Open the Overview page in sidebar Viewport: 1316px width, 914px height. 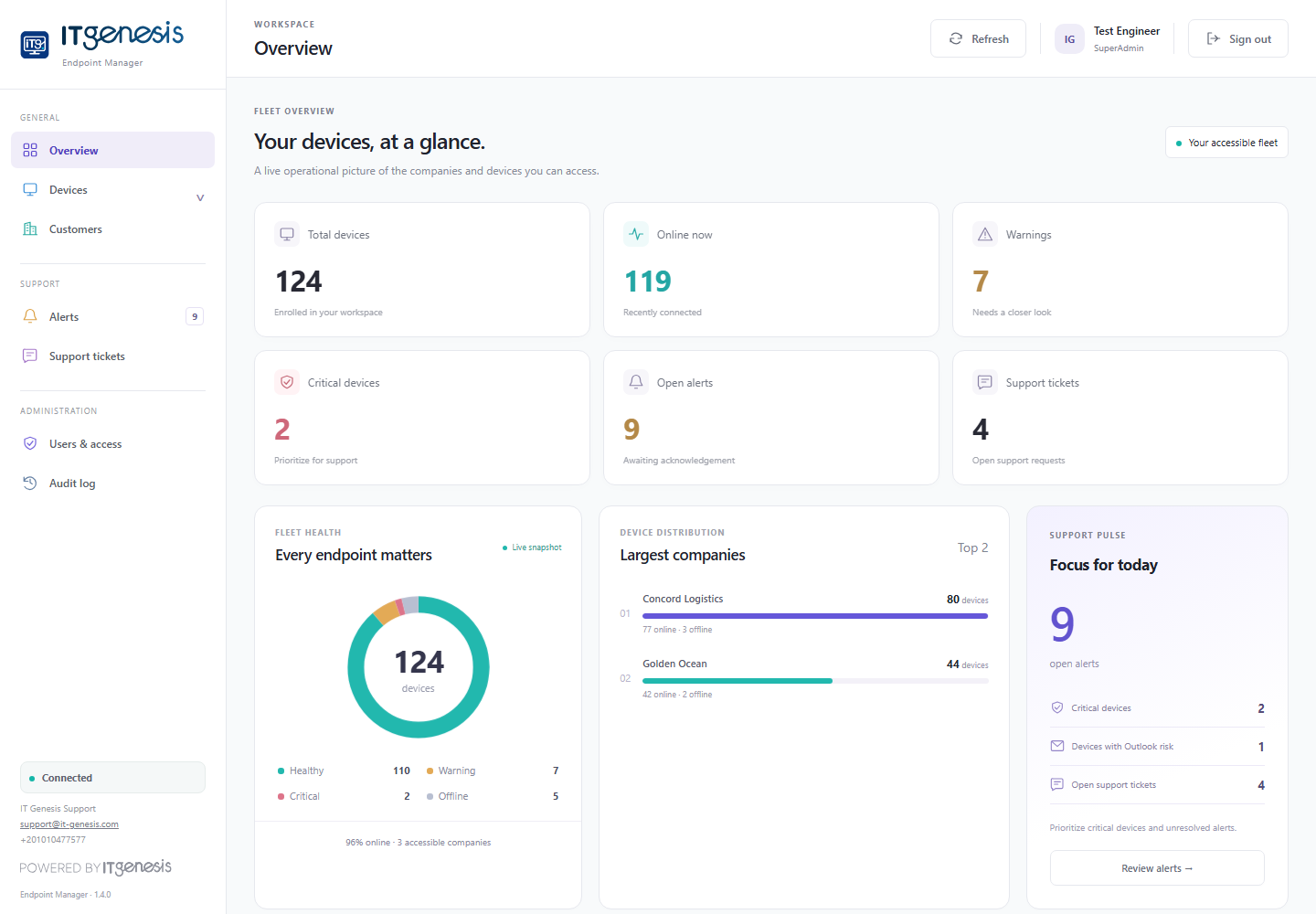pos(112,150)
